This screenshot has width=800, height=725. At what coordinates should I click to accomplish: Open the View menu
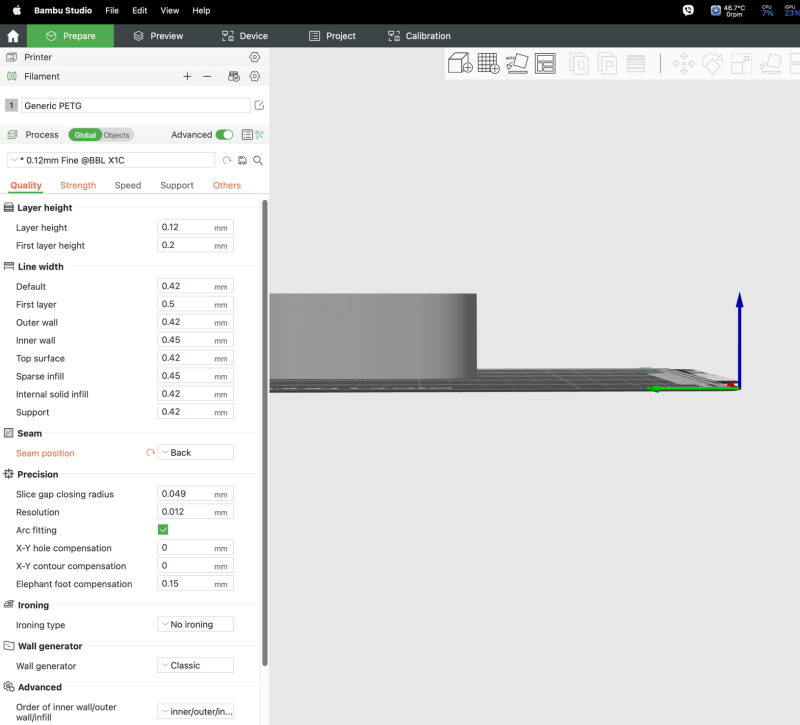169,10
